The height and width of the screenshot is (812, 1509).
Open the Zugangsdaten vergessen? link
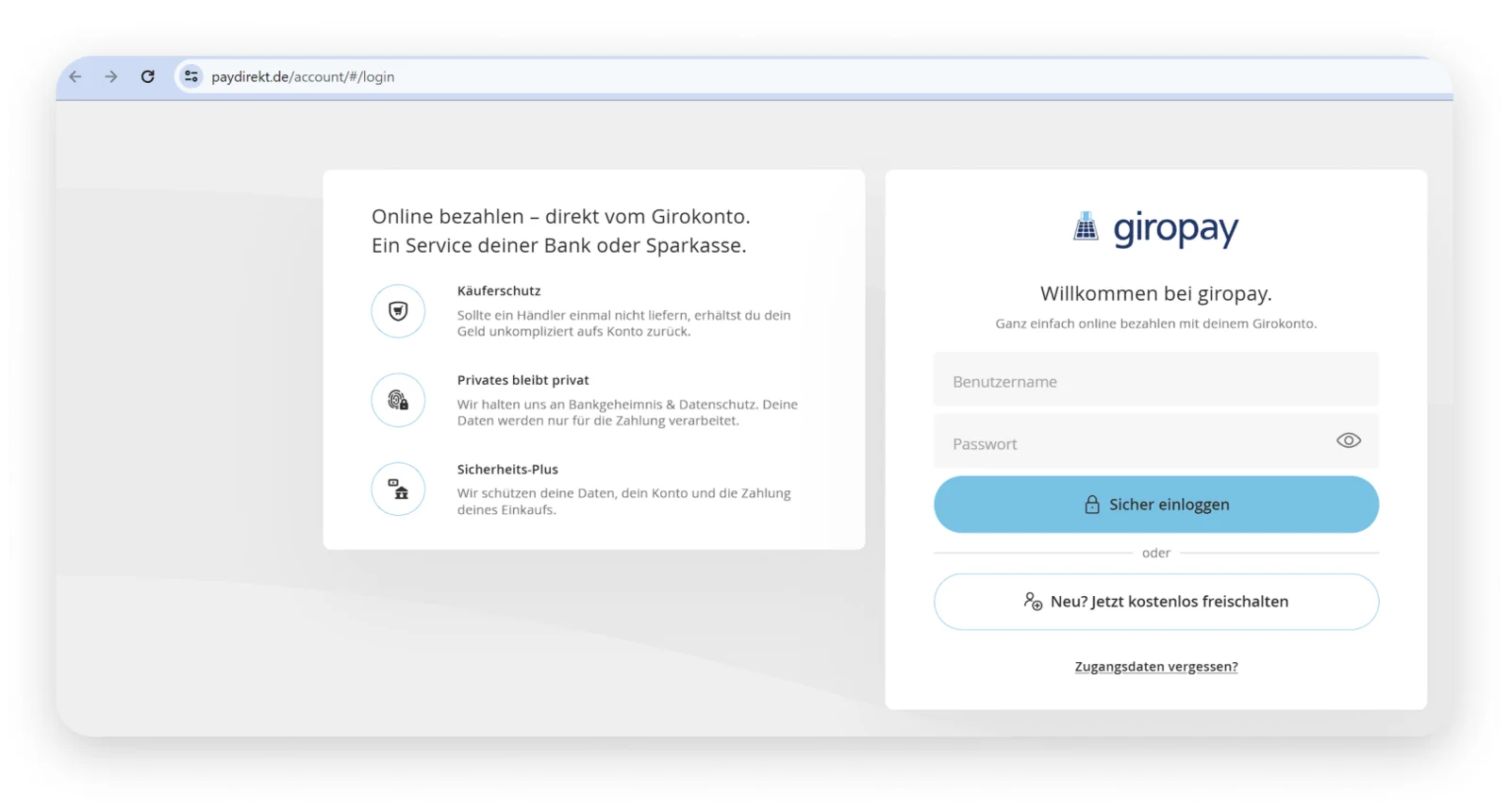pyautogui.click(x=1156, y=667)
